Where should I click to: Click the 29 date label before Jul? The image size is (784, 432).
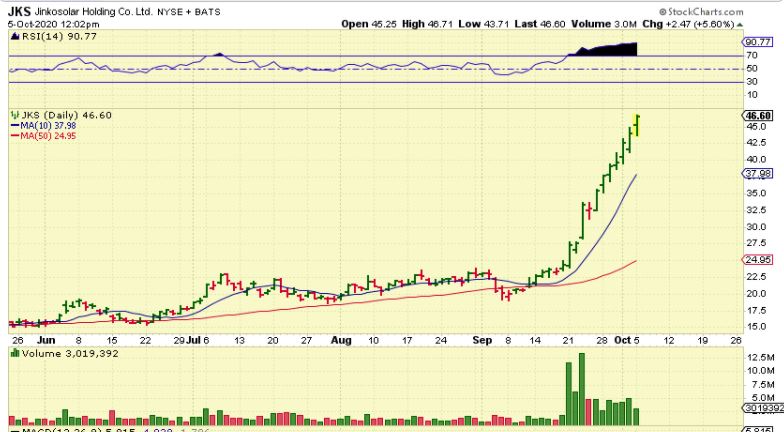tap(179, 340)
